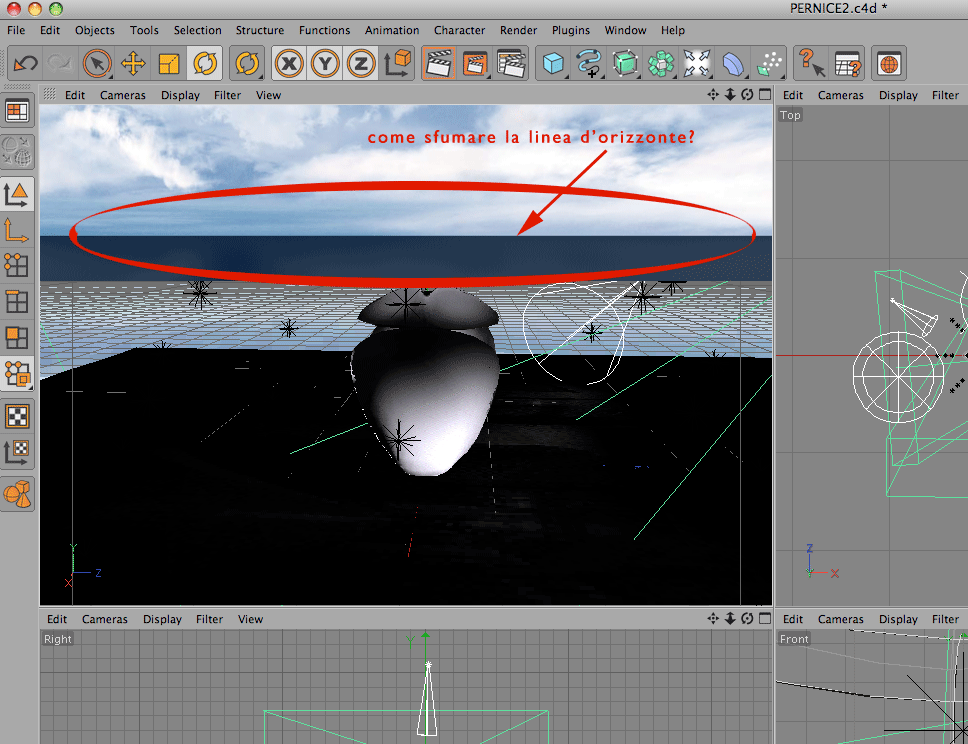Select the Texture mode checkerboard icon
The height and width of the screenshot is (744, 968).
click(x=17, y=416)
